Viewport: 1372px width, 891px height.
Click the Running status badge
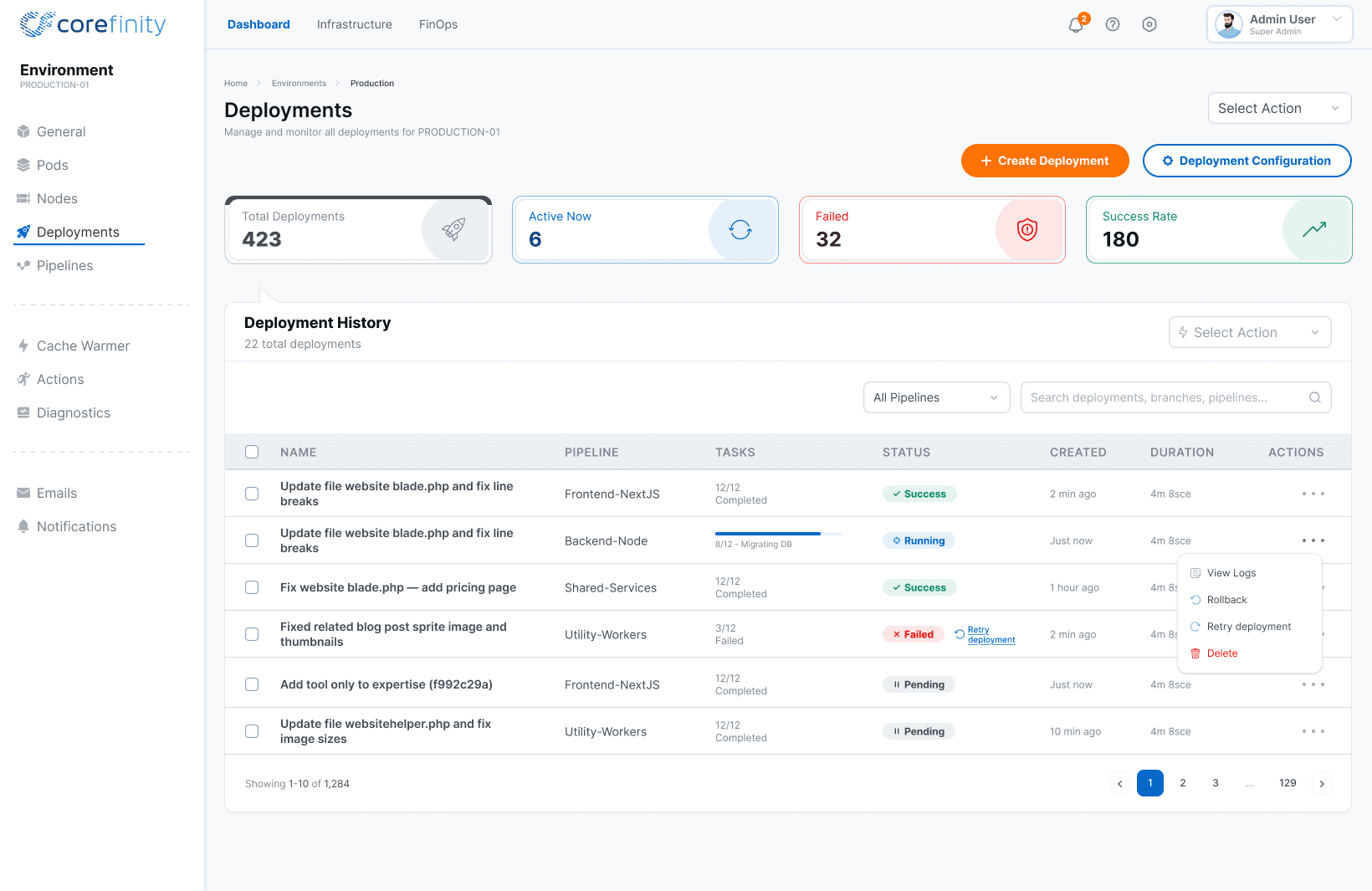(919, 540)
